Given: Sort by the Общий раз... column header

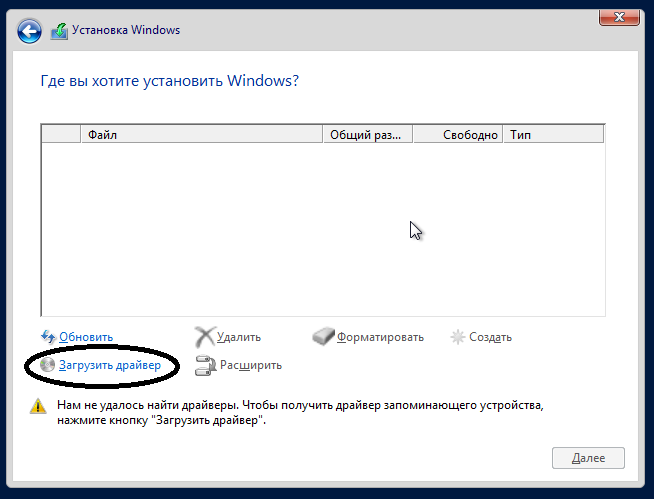Looking at the screenshot, I should (x=367, y=135).
